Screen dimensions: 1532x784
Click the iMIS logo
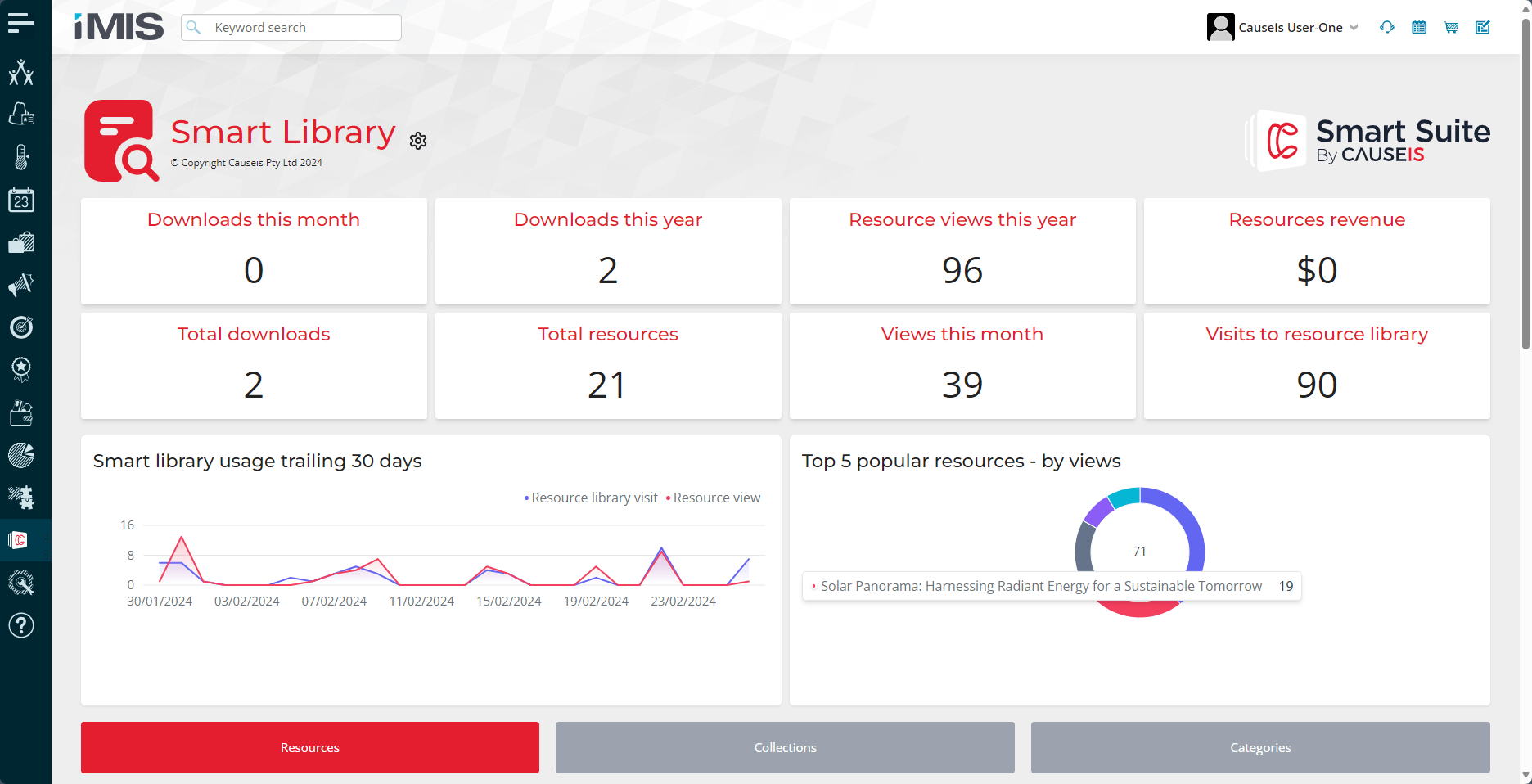pyautogui.click(x=119, y=27)
